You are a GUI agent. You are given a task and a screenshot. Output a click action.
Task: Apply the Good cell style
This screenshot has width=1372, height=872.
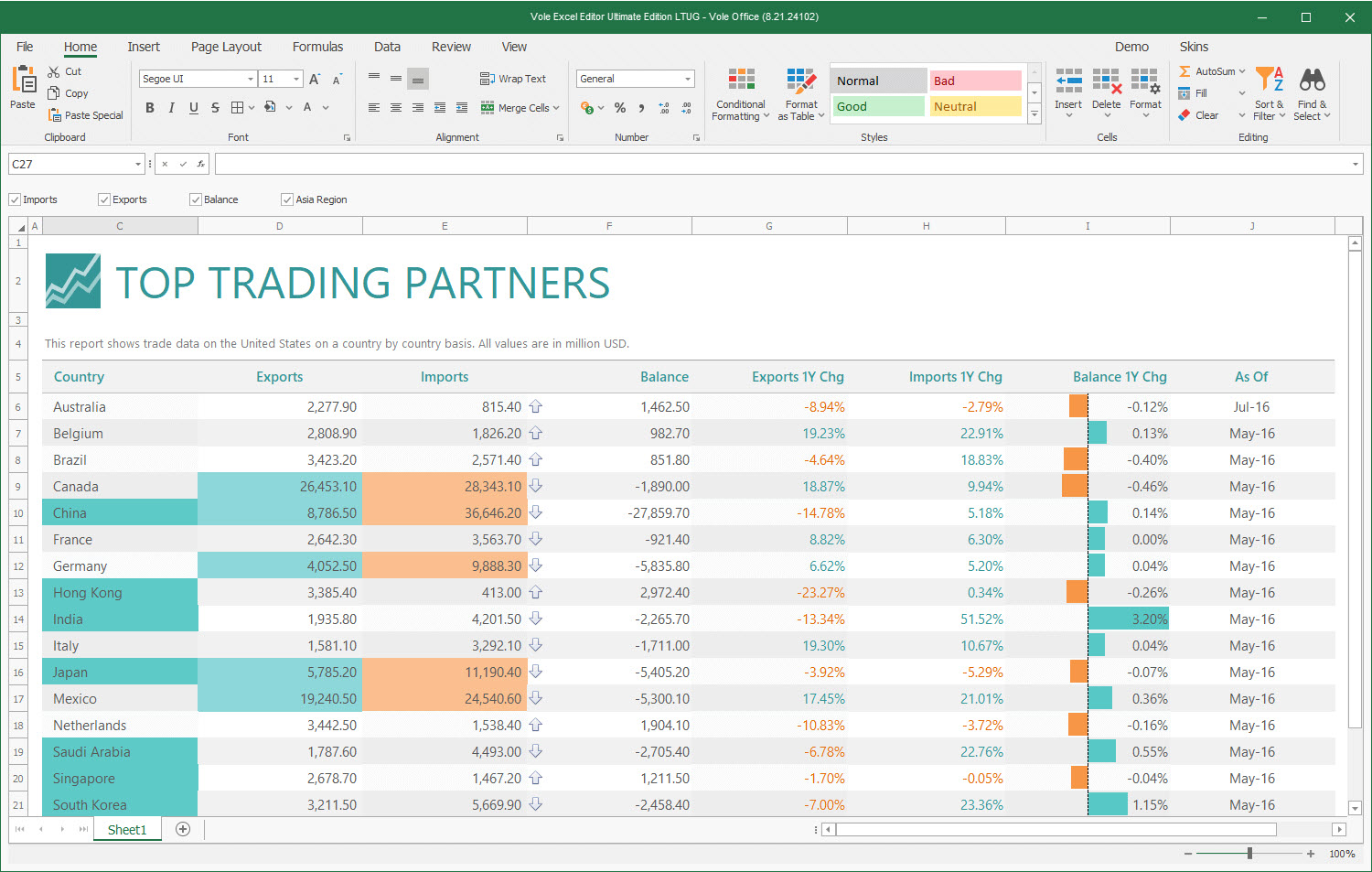coord(879,106)
